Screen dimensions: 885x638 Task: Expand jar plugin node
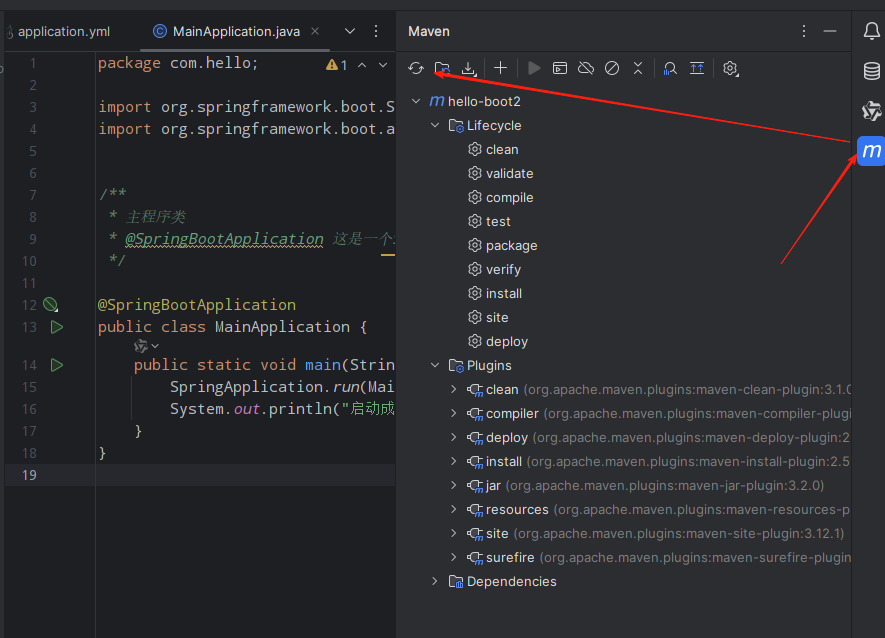pyautogui.click(x=454, y=485)
